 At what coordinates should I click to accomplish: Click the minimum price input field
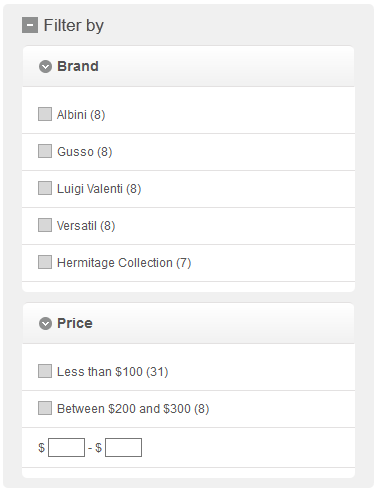coord(66,447)
